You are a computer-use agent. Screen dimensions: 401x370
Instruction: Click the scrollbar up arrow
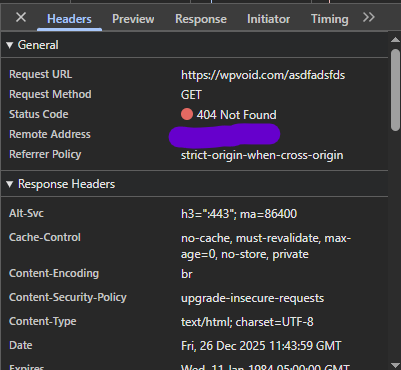(395, 40)
